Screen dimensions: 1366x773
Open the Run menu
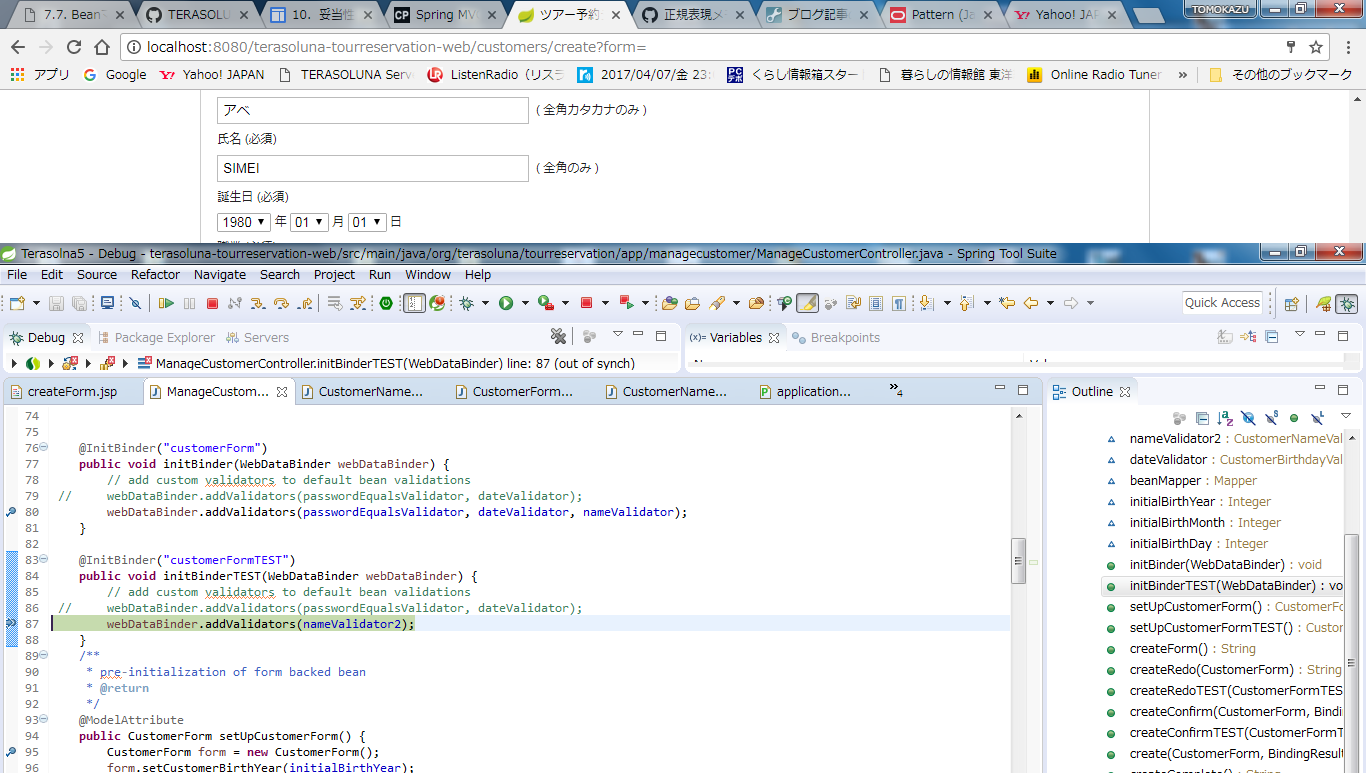[x=380, y=274]
